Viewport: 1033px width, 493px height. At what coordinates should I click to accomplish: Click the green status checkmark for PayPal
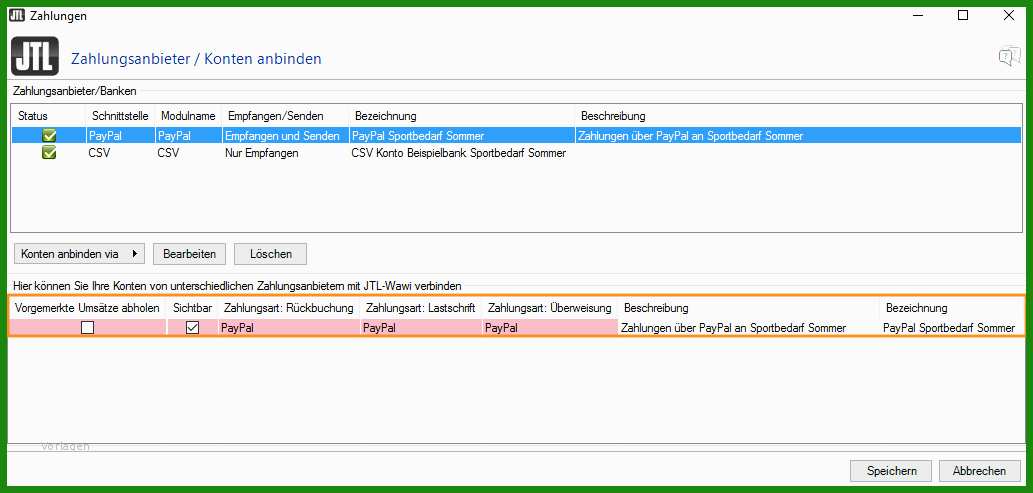(x=49, y=136)
